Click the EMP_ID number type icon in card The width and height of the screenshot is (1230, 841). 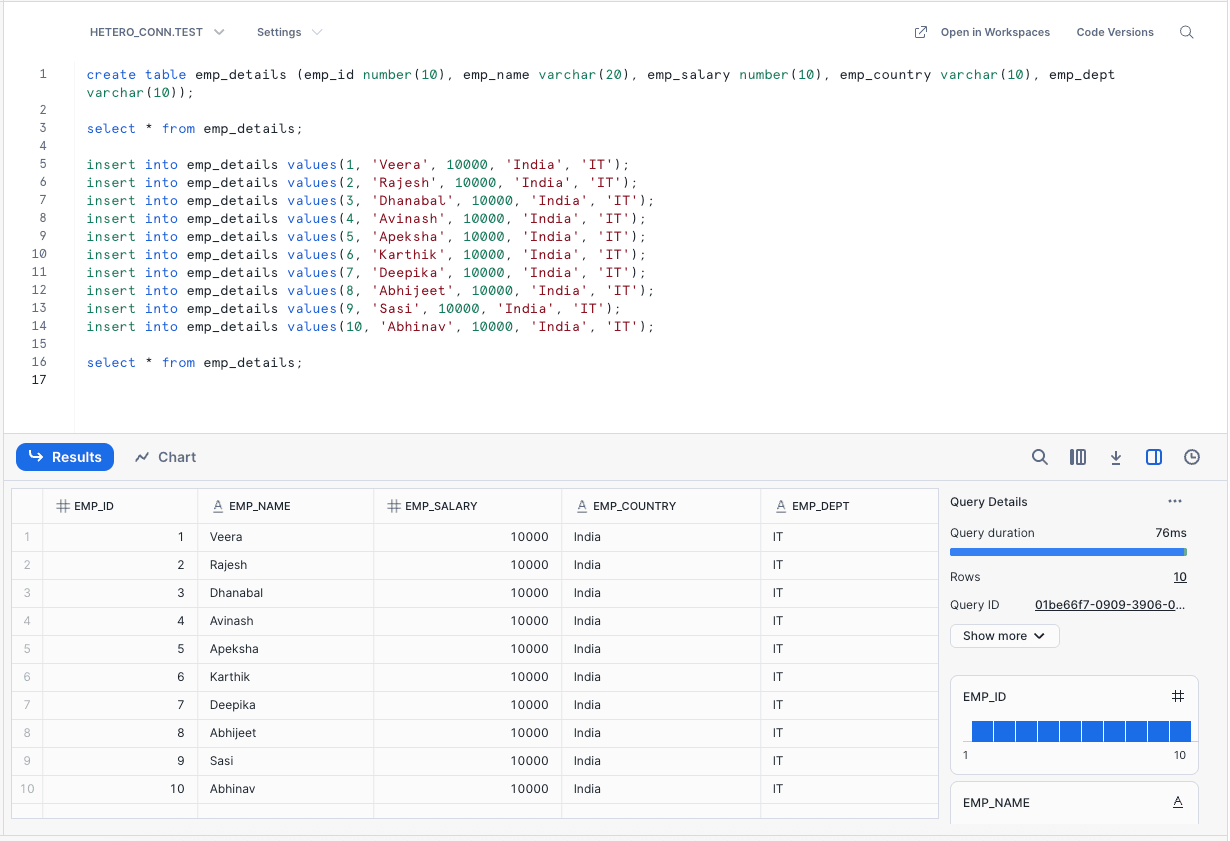pos(1178,696)
